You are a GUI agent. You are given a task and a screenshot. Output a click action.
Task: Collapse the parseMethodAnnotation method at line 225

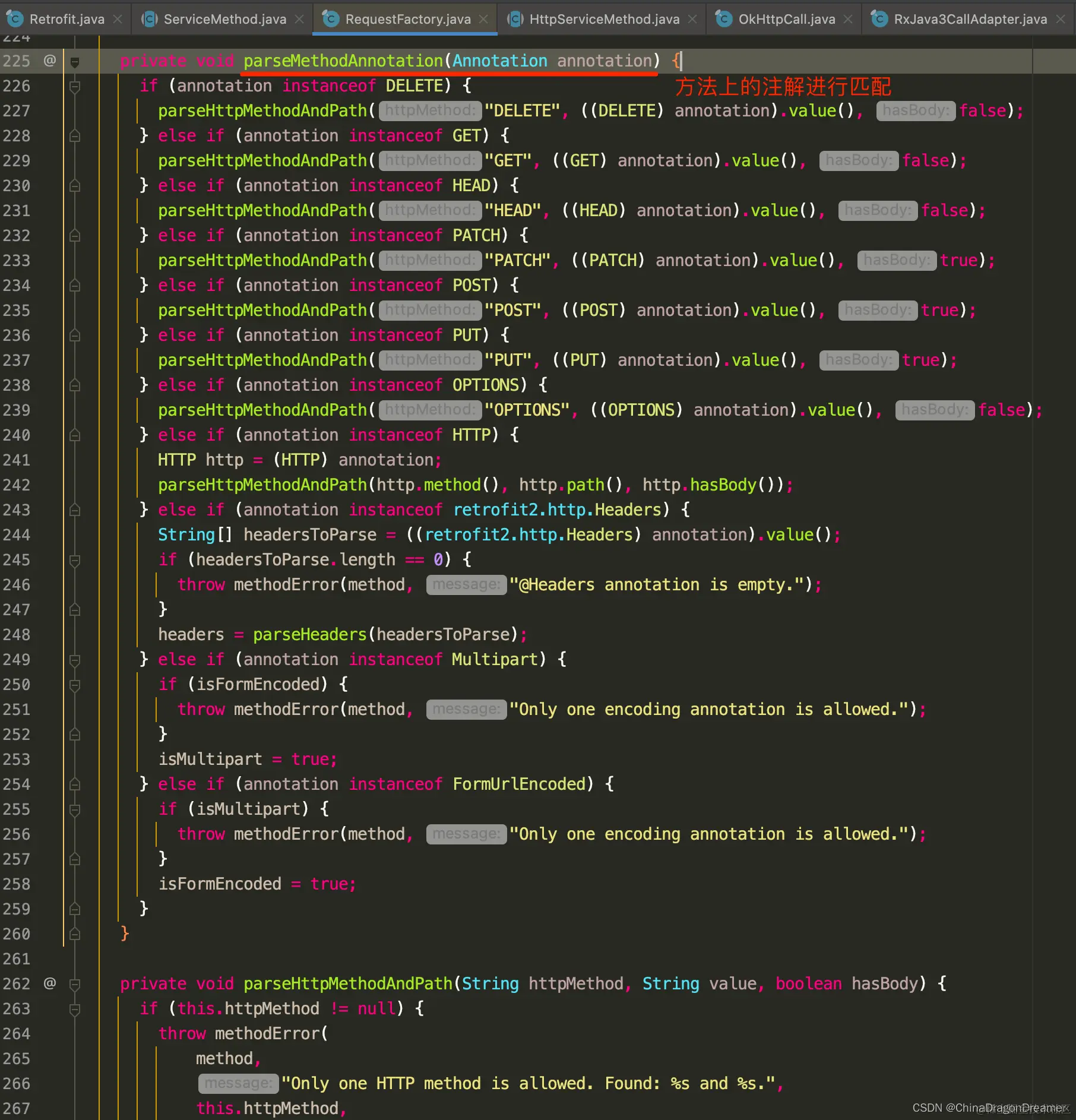pos(75,61)
